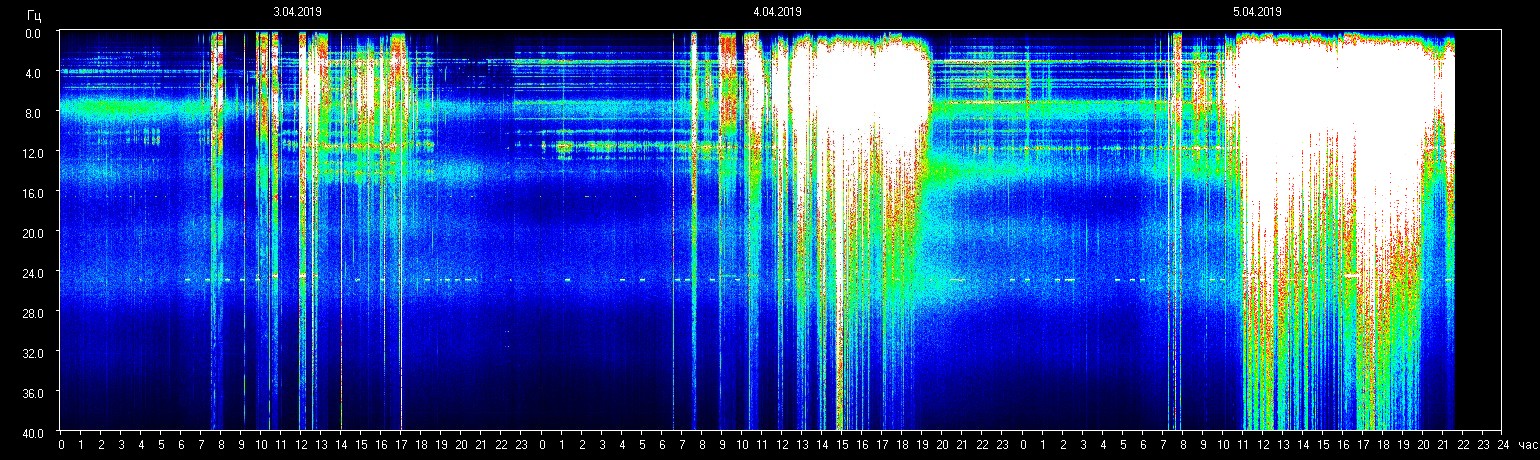
Task: Click the 4.04.2019 date label
Action: coord(777,12)
